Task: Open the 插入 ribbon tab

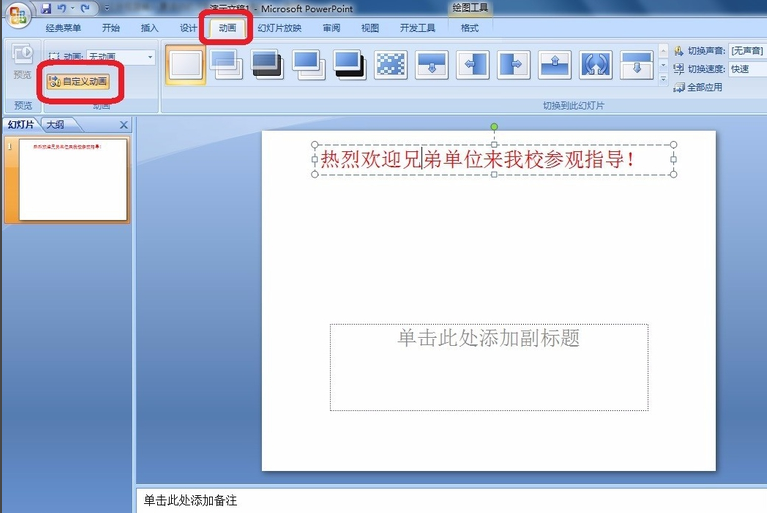Action: [149, 28]
